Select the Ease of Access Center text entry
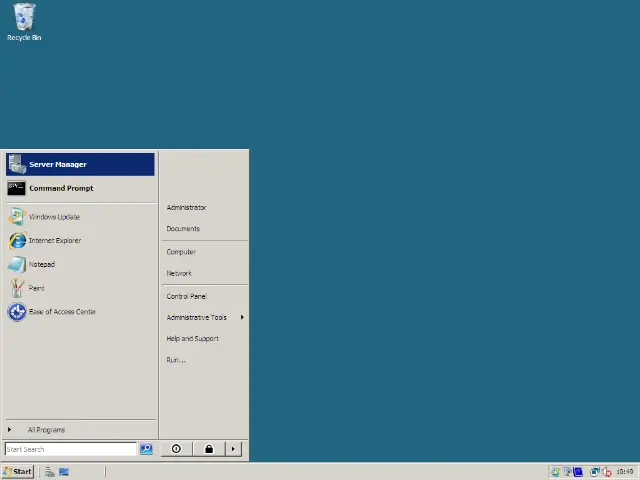This screenshot has height=480, width=640. click(x=62, y=312)
